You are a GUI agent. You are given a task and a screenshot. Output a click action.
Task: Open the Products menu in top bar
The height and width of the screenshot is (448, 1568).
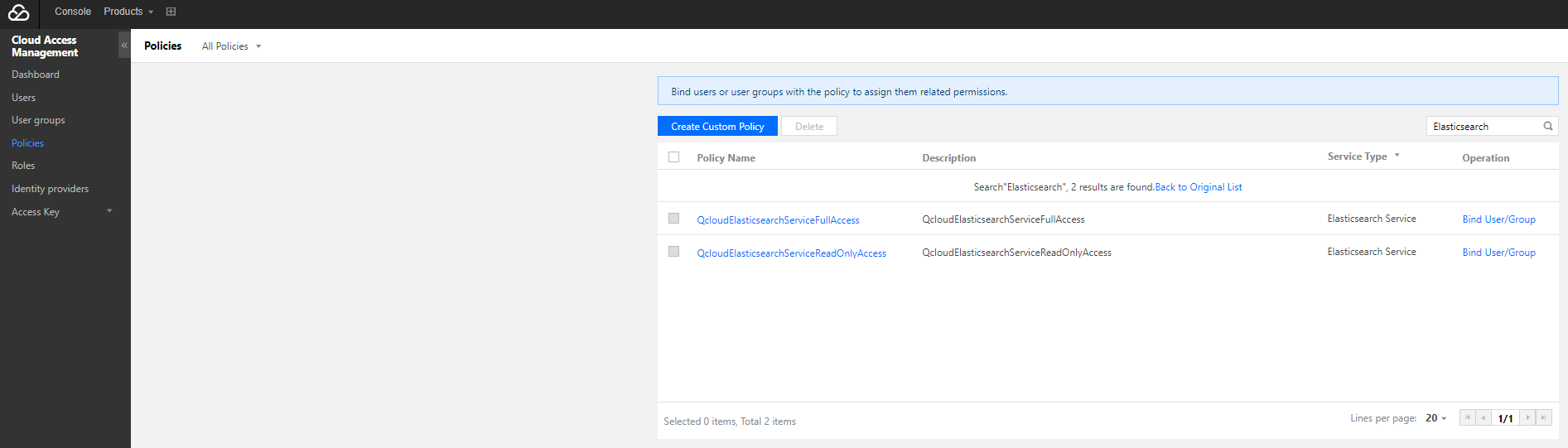pyautogui.click(x=128, y=12)
